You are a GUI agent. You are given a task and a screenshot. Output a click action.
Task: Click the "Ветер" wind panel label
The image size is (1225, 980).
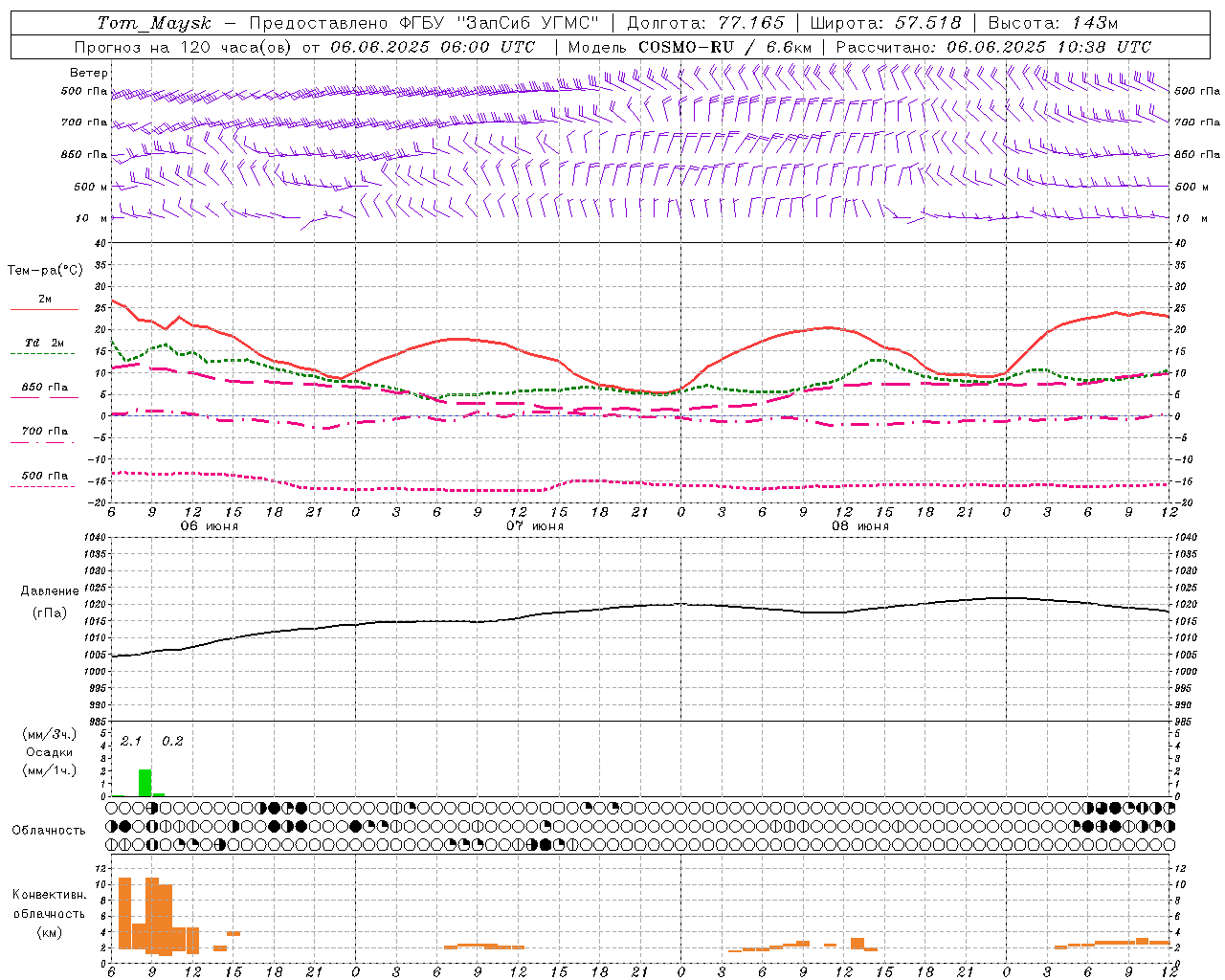click(x=89, y=73)
